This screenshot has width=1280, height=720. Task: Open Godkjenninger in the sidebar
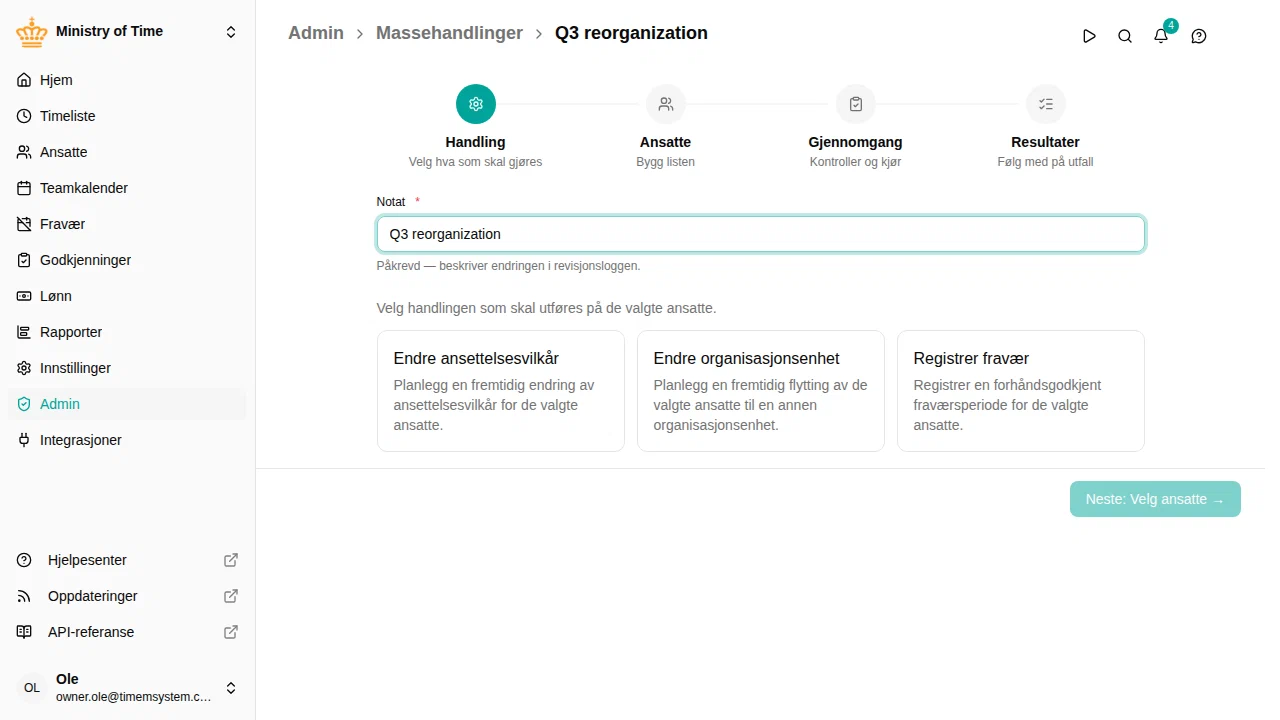tap(127, 260)
